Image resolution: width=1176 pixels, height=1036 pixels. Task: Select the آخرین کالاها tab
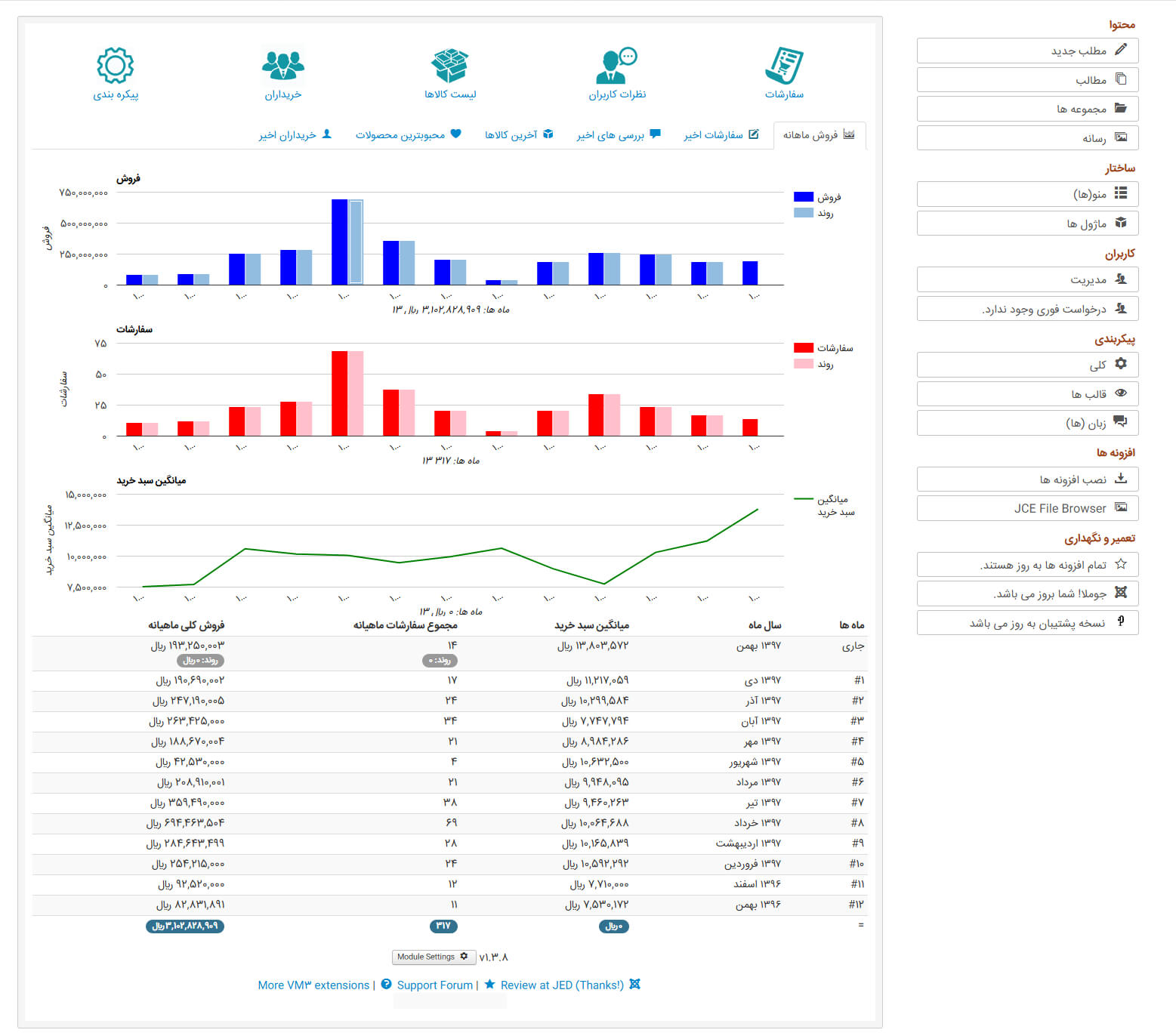pyautogui.click(x=518, y=135)
